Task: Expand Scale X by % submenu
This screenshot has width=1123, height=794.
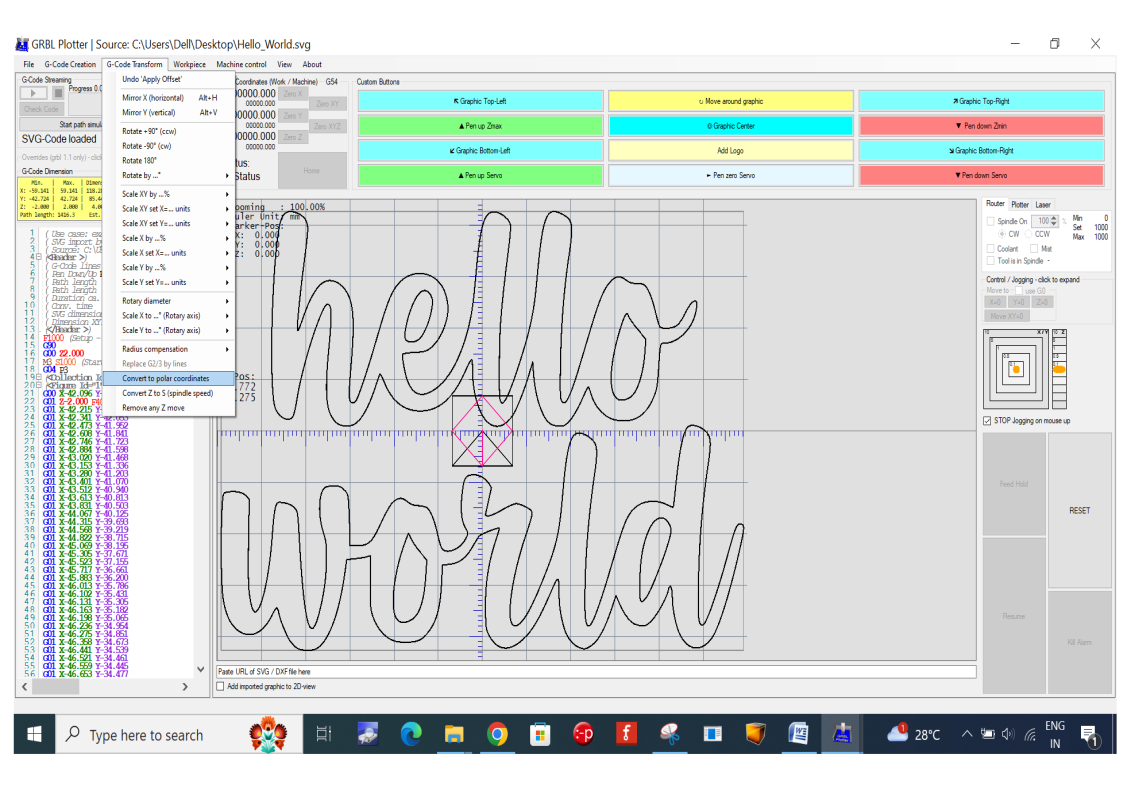Action: point(169,238)
